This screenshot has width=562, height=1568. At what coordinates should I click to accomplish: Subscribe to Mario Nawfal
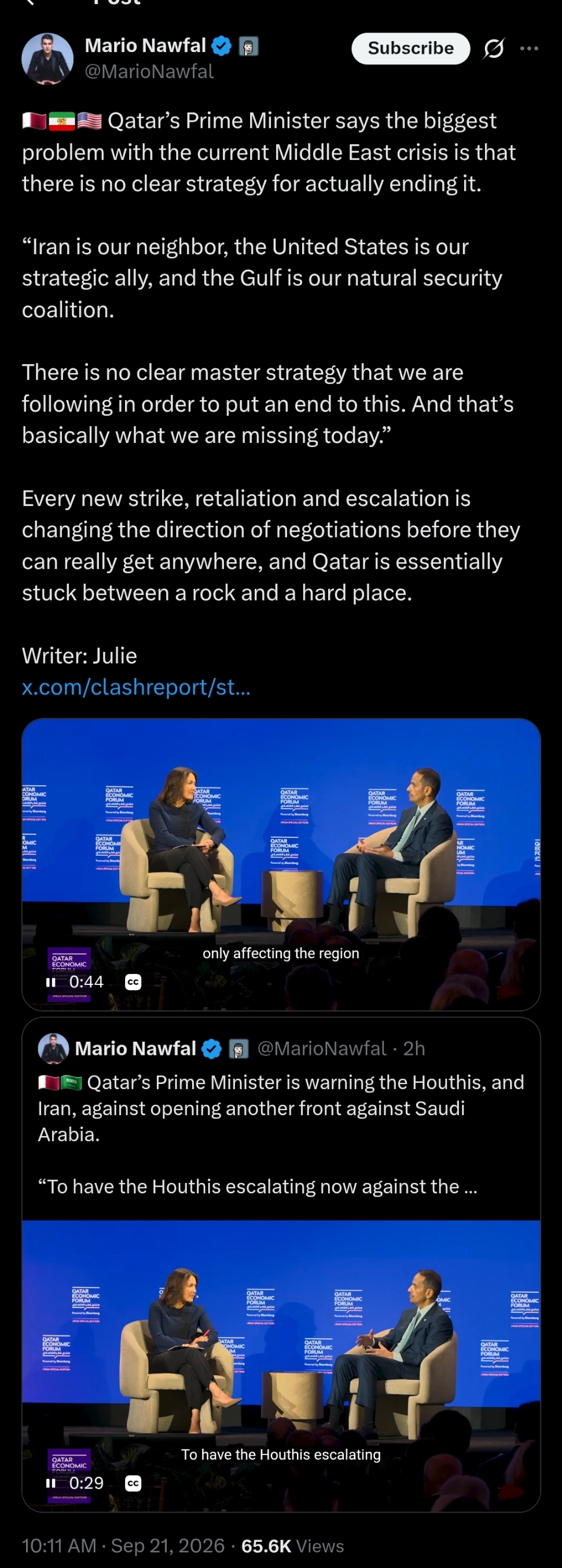point(410,48)
